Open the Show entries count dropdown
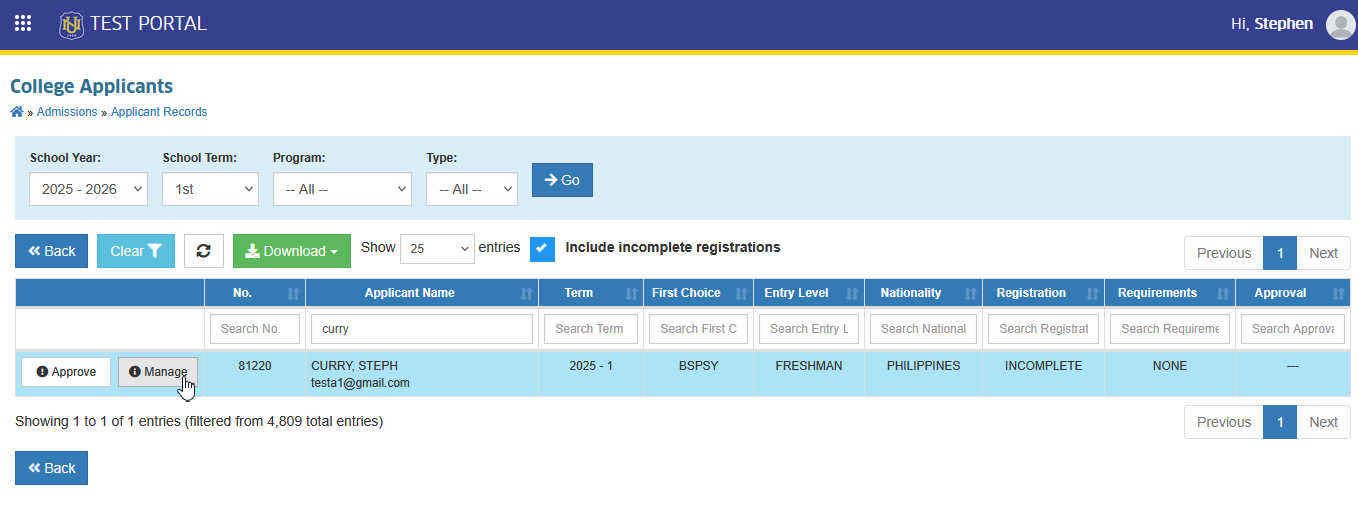Image resolution: width=1358 pixels, height=507 pixels. point(437,249)
